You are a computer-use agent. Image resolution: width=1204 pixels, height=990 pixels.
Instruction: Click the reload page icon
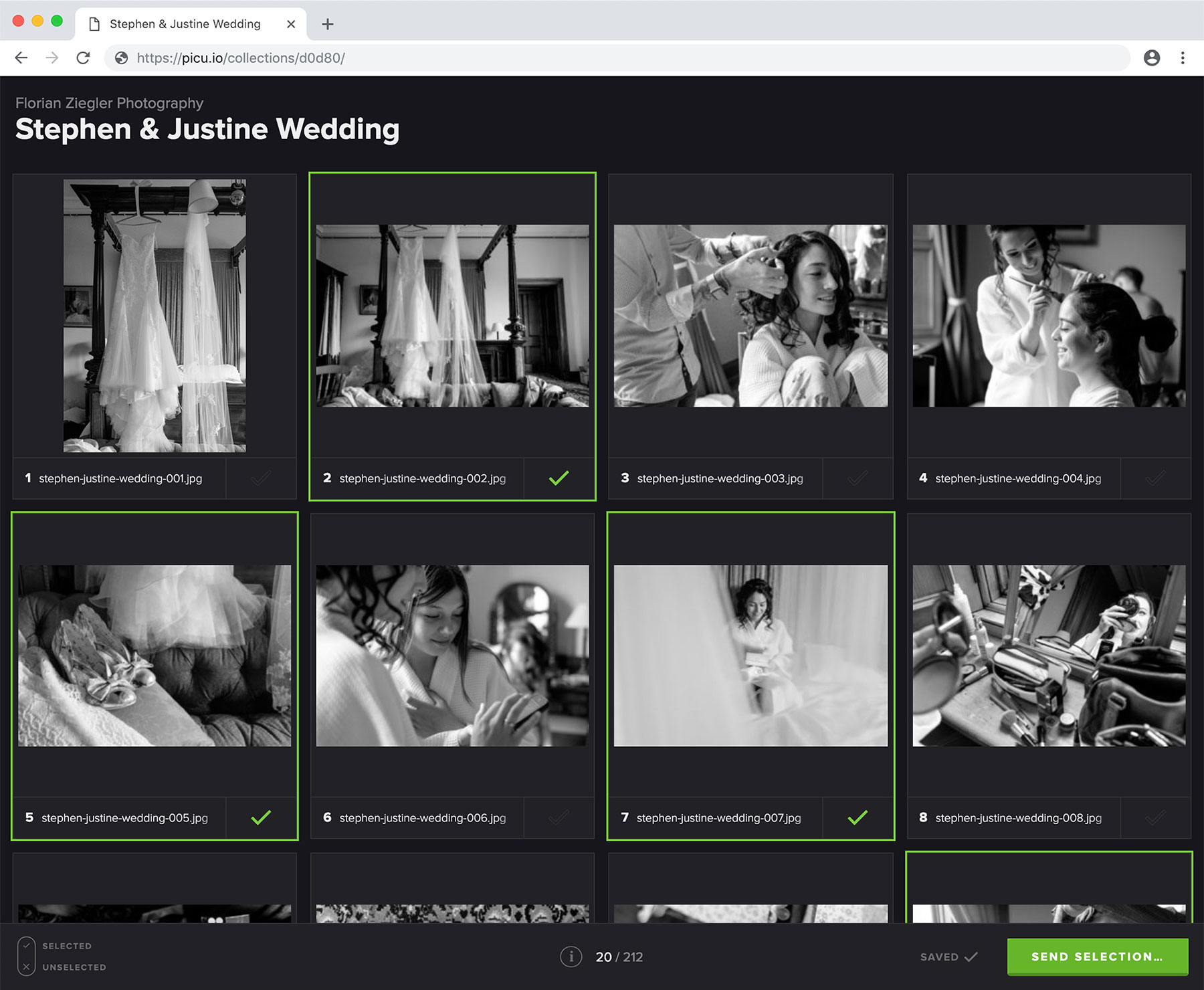[x=83, y=58]
